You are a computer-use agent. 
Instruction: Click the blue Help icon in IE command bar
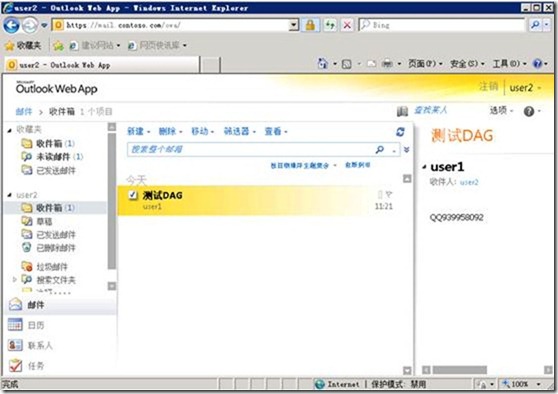point(537,64)
